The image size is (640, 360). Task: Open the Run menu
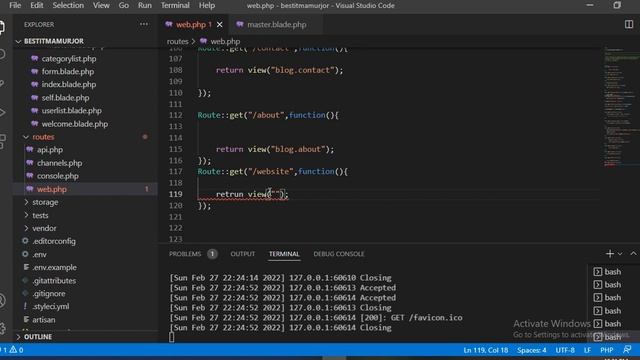tap(144, 5)
